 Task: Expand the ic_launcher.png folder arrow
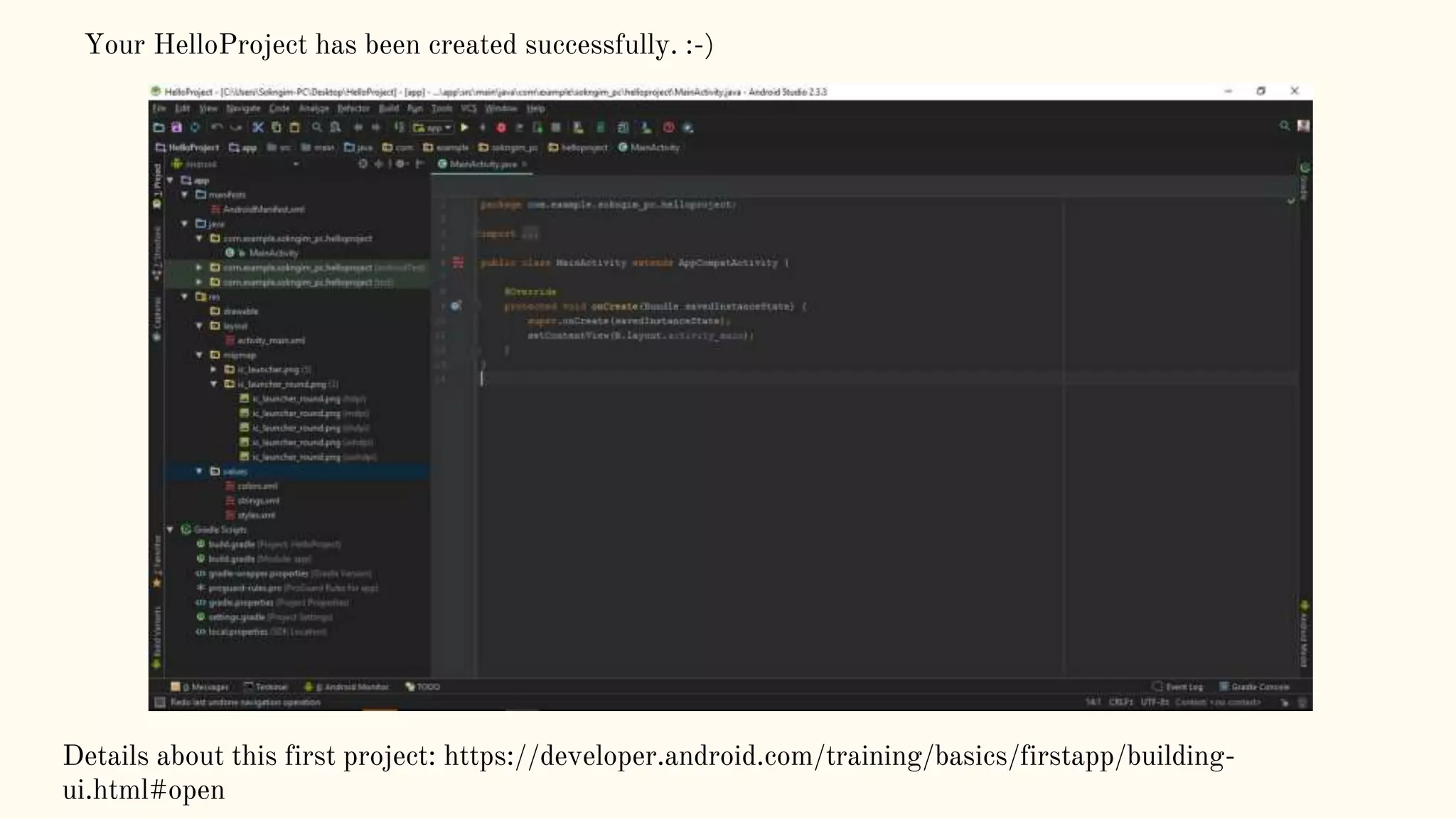click(213, 370)
